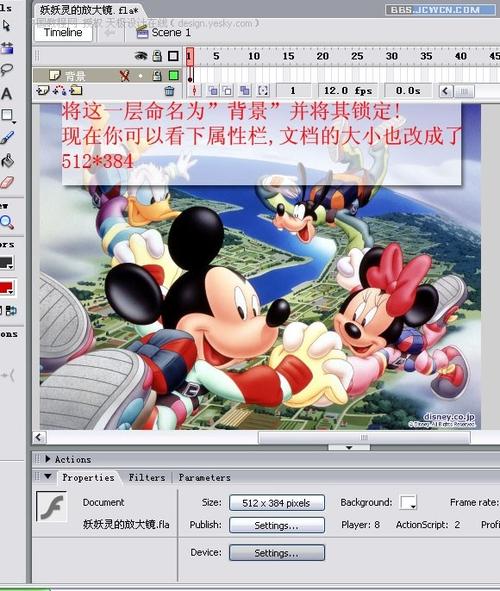The width and height of the screenshot is (500, 591).
Task: Click the Scene 1 clapperboard icon
Action: pos(142,32)
